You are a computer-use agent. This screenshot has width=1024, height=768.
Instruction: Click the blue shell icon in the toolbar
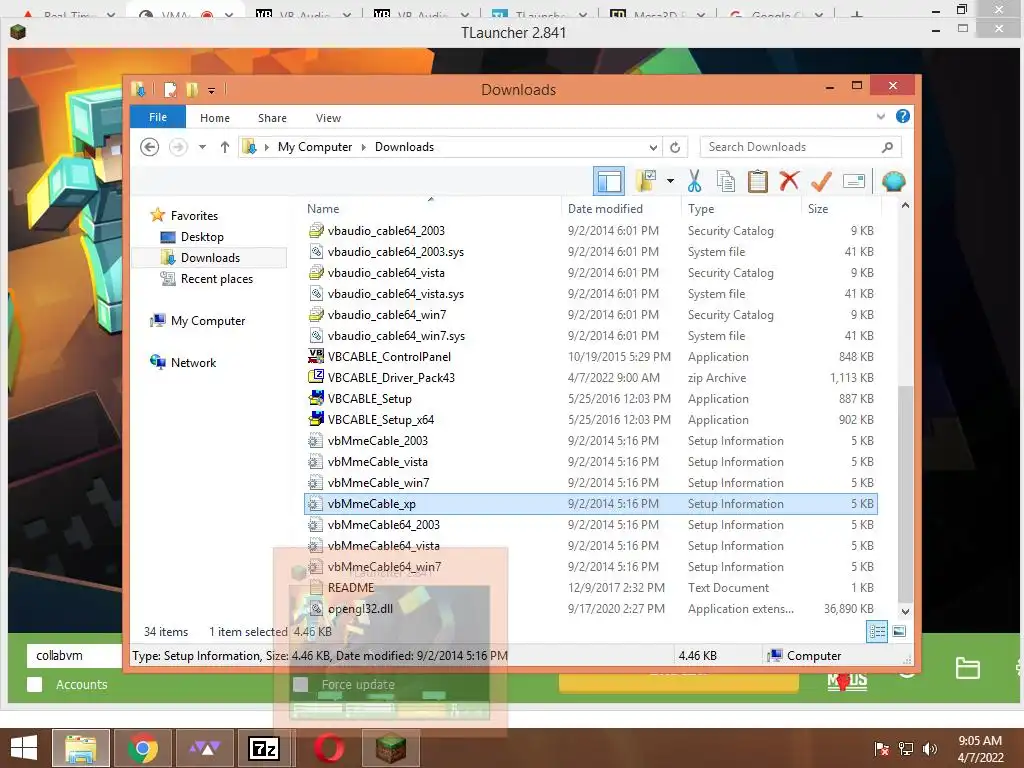pos(893,181)
